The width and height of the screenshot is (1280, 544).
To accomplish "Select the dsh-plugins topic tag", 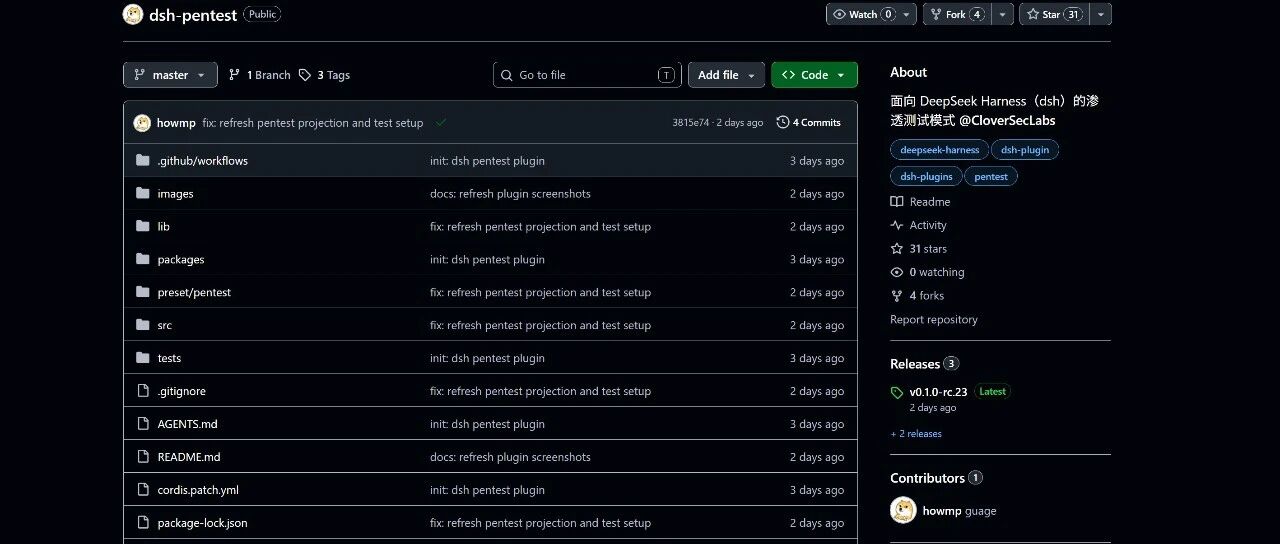I will tap(926, 176).
